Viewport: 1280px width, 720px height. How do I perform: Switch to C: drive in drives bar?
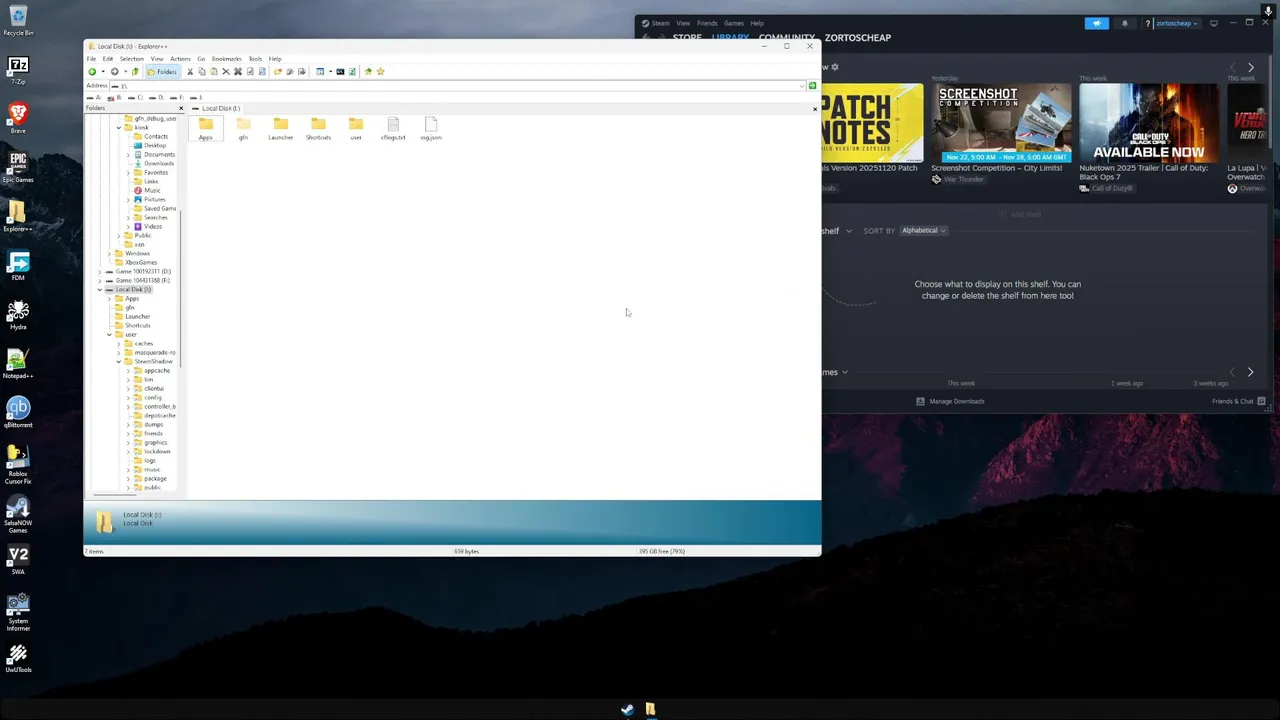pos(135,97)
